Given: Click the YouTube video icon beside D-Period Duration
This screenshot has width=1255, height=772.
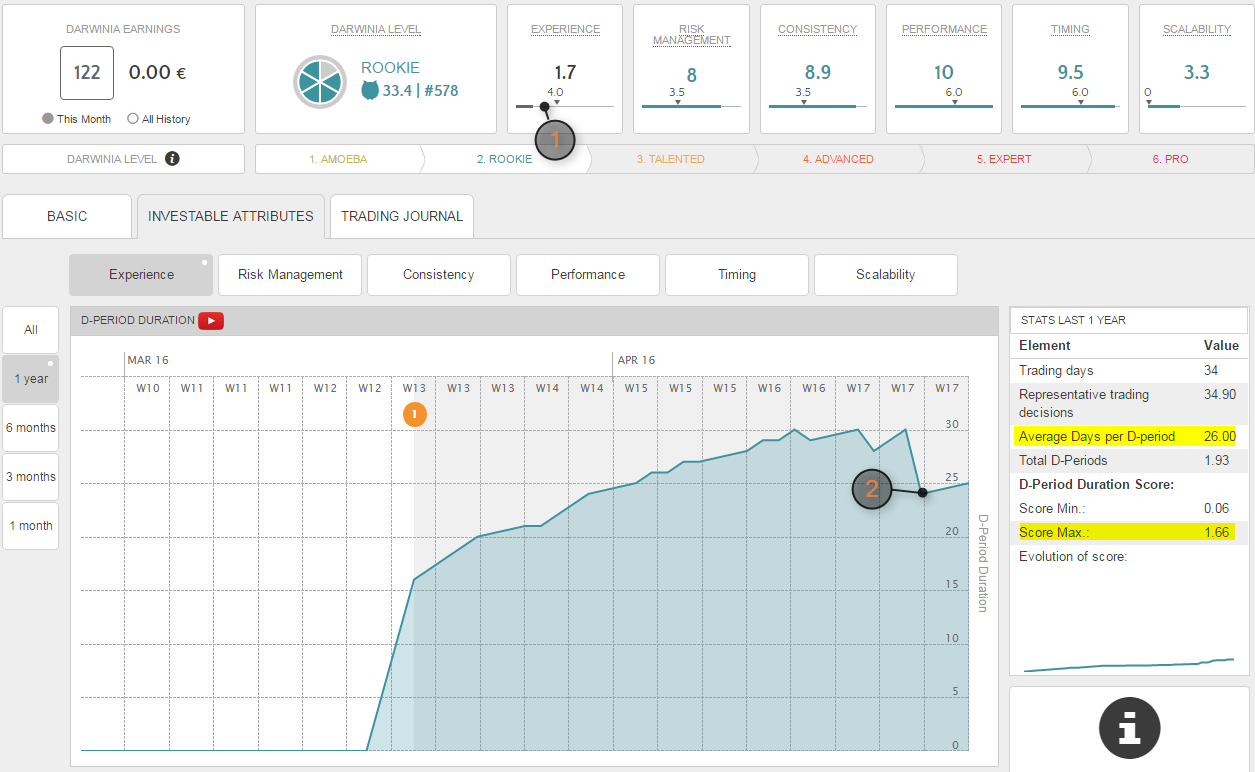Looking at the screenshot, I should pyautogui.click(x=210, y=321).
